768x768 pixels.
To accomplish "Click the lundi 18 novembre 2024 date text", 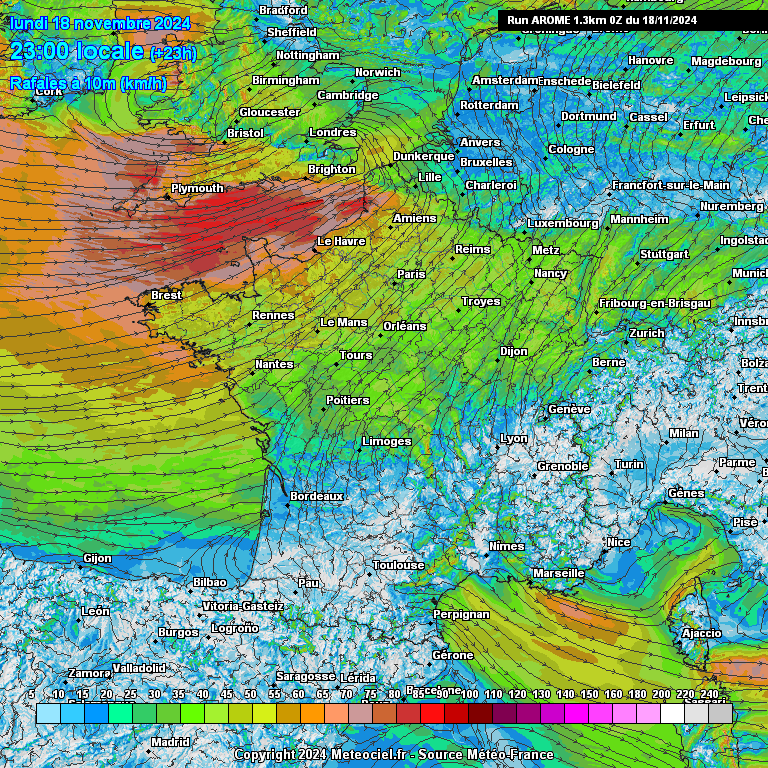I will [x=99, y=22].
